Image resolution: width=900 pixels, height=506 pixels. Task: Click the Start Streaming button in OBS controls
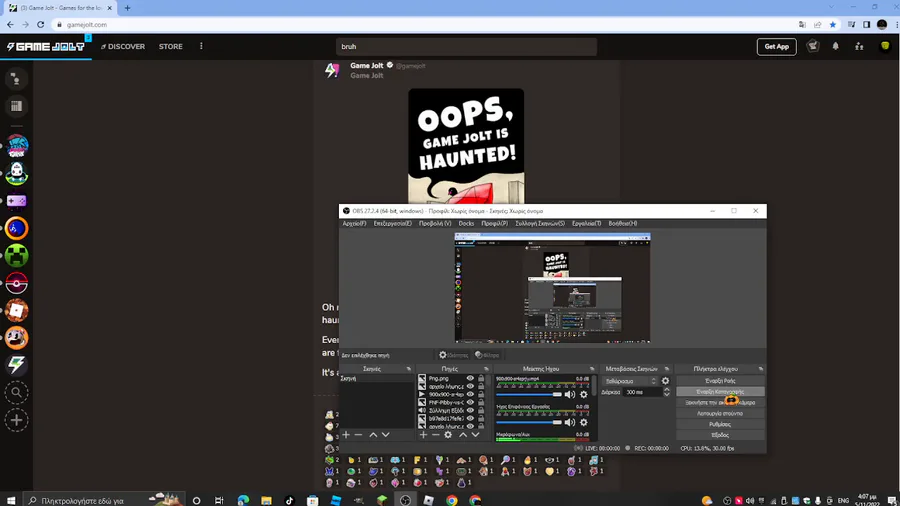click(x=720, y=381)
